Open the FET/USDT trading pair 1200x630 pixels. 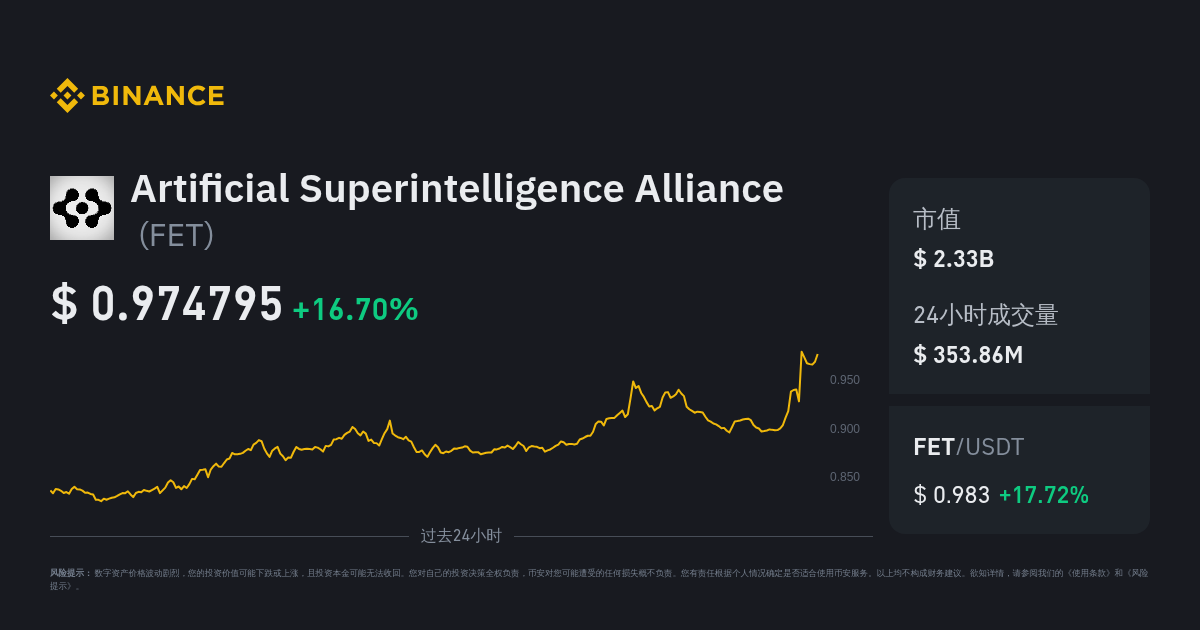point(969,447)
